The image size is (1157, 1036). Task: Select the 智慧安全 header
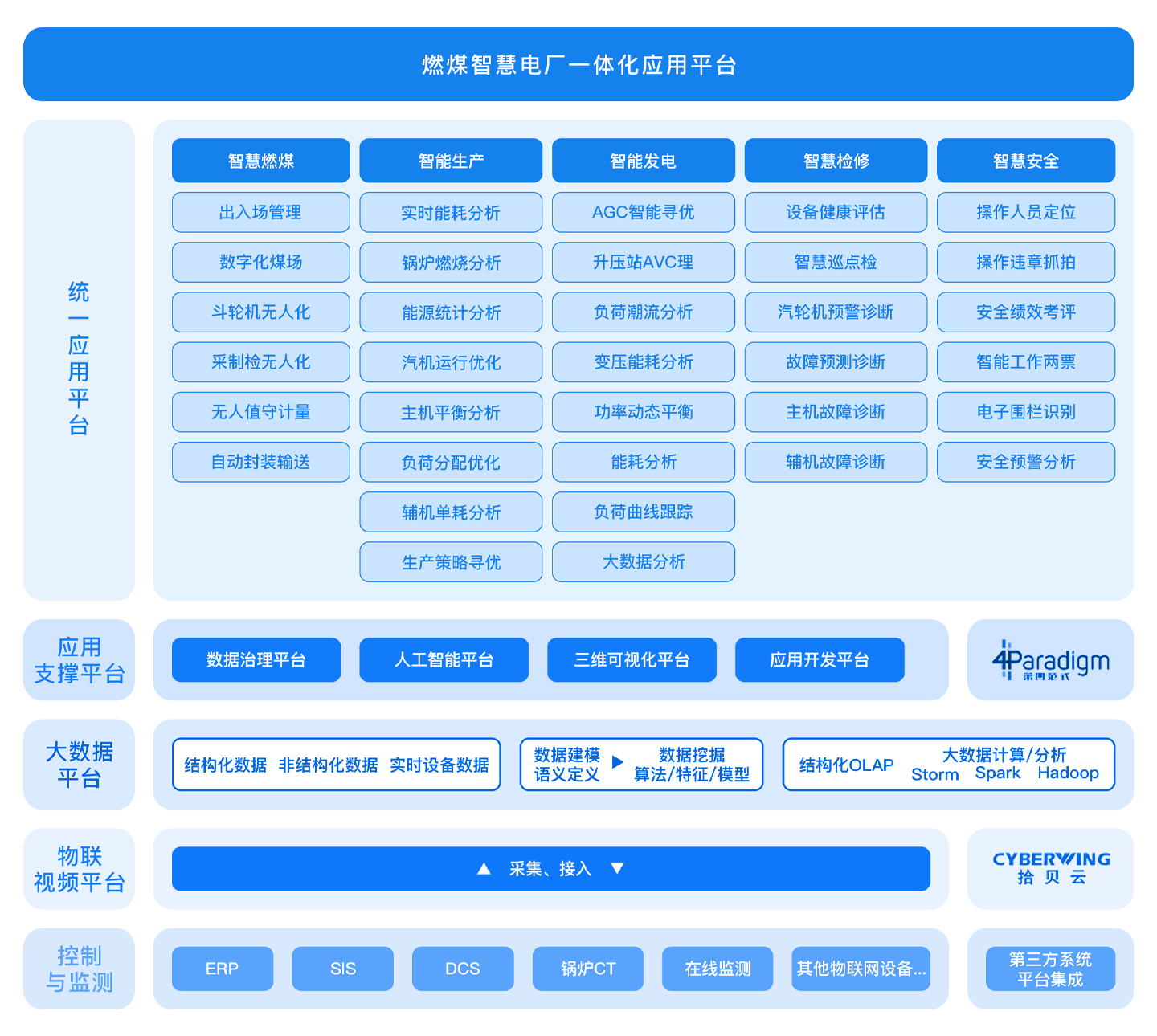tap(1026, 161)
